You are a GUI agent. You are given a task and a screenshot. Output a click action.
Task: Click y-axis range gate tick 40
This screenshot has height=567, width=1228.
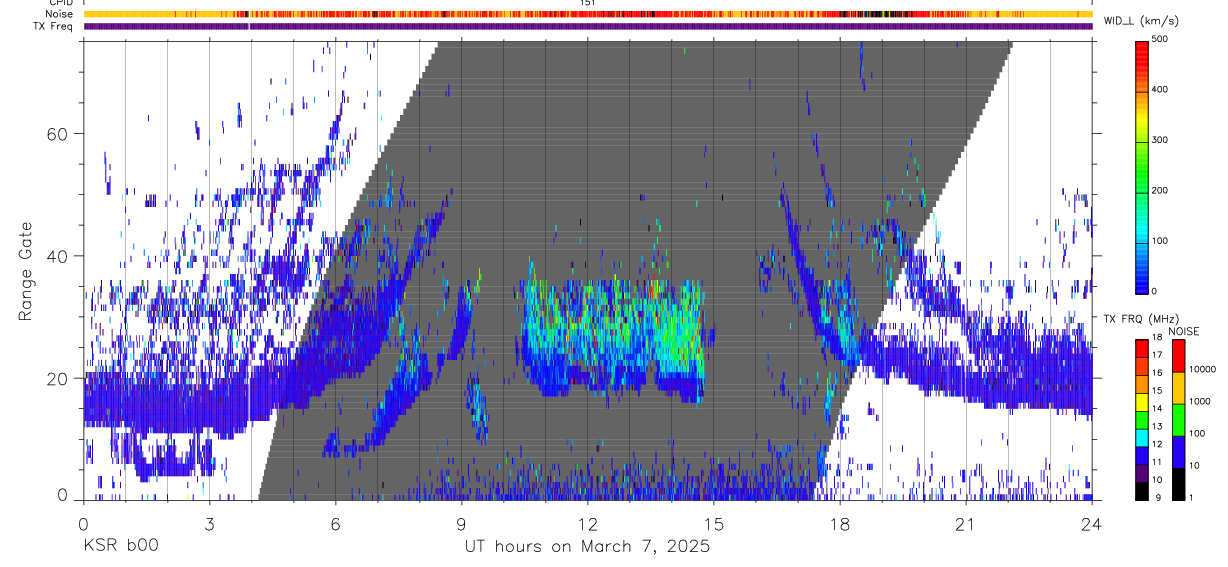58,256
